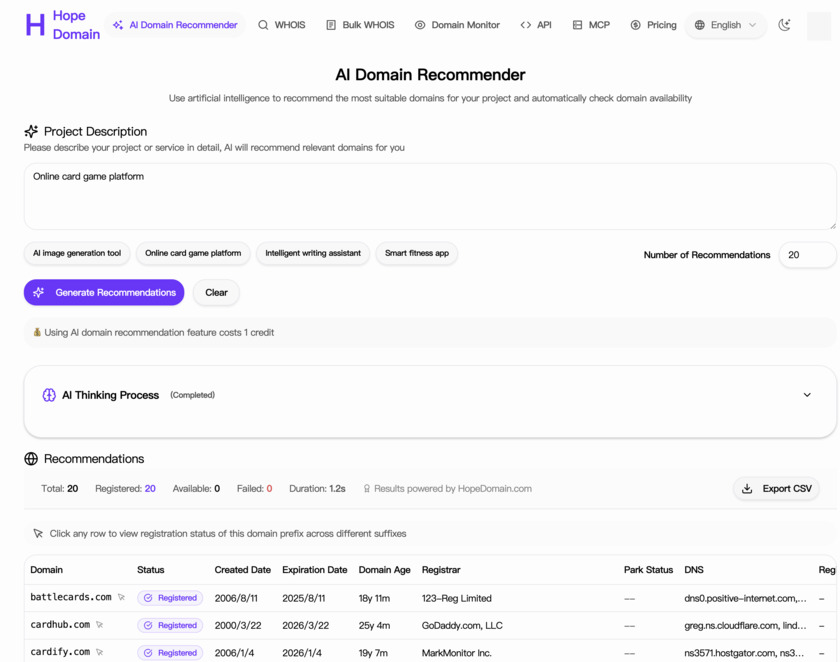Navigate to MCP page
Screen dimensions: 840x662
[x=591, y=25]
